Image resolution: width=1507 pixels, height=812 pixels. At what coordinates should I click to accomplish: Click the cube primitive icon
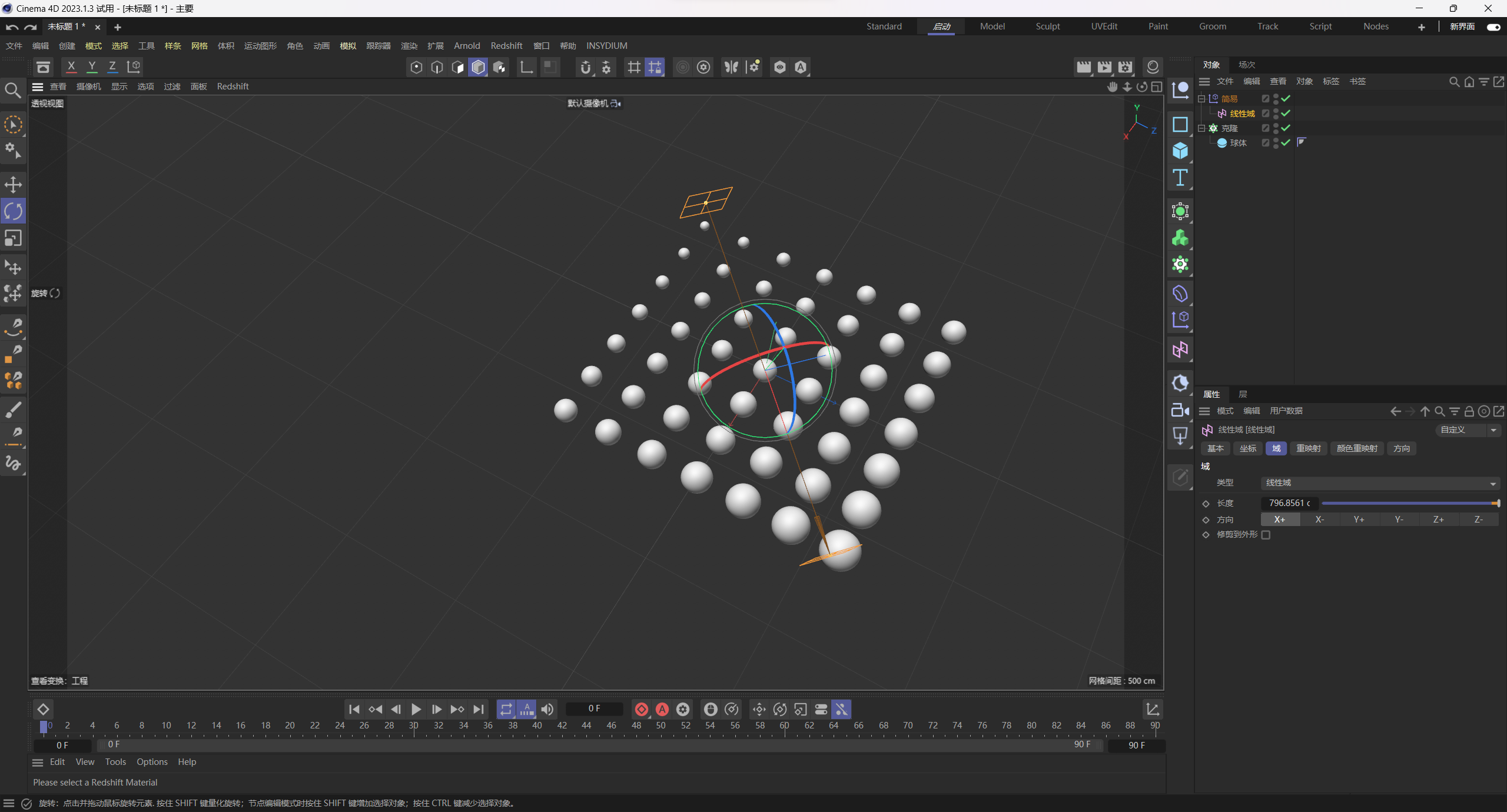(1180, 151)
